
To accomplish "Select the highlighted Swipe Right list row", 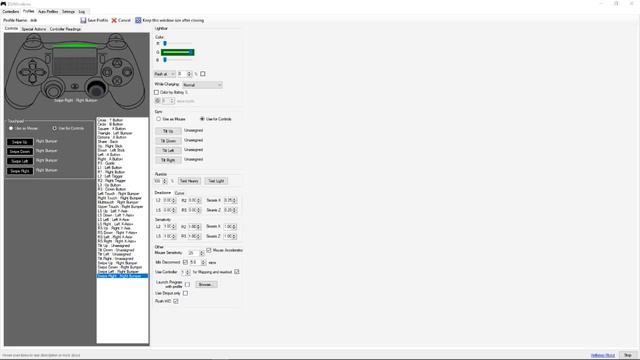I will click(122, 276).
